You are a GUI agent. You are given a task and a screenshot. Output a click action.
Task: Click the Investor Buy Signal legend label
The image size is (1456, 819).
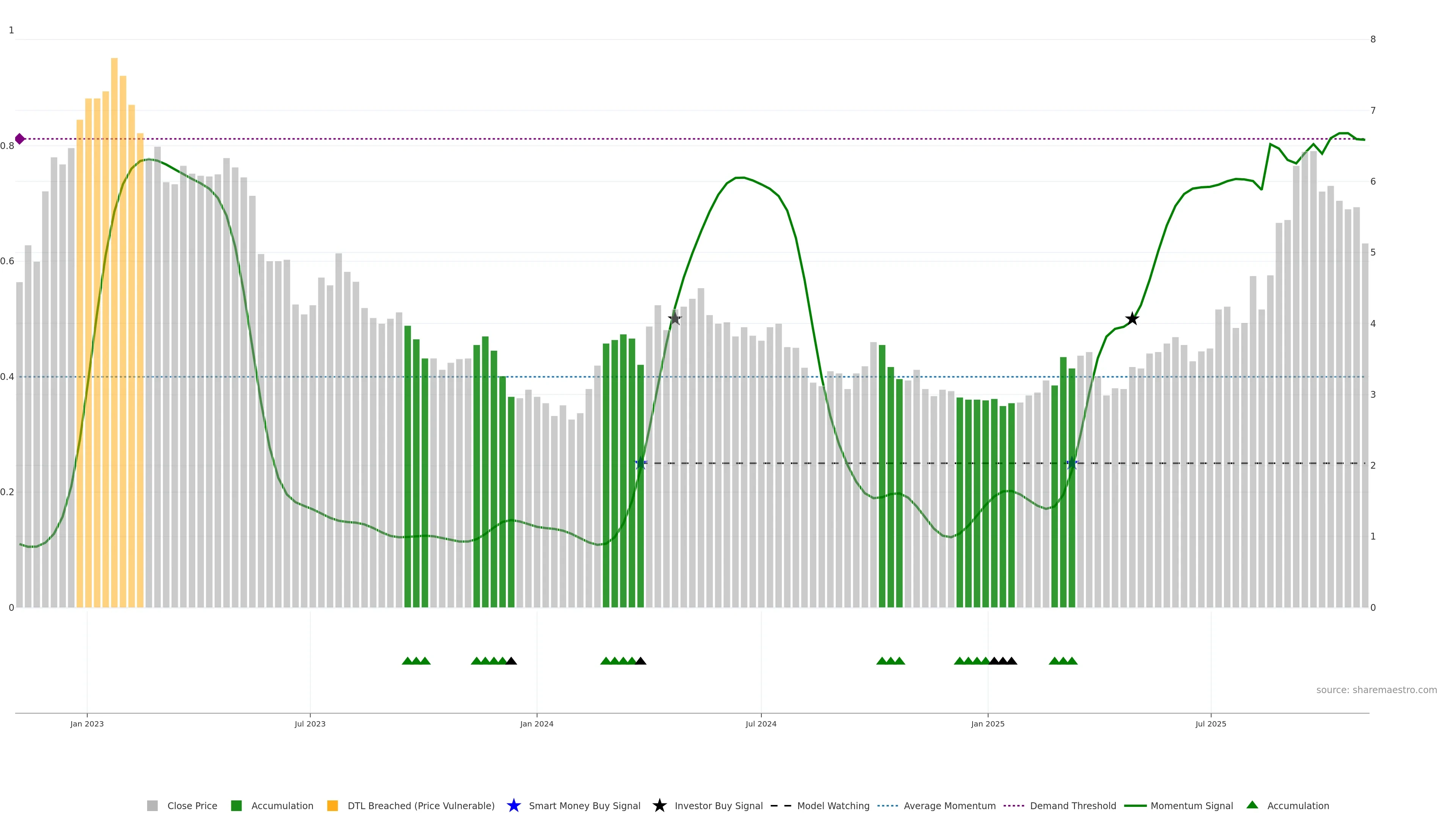(719, 806)
